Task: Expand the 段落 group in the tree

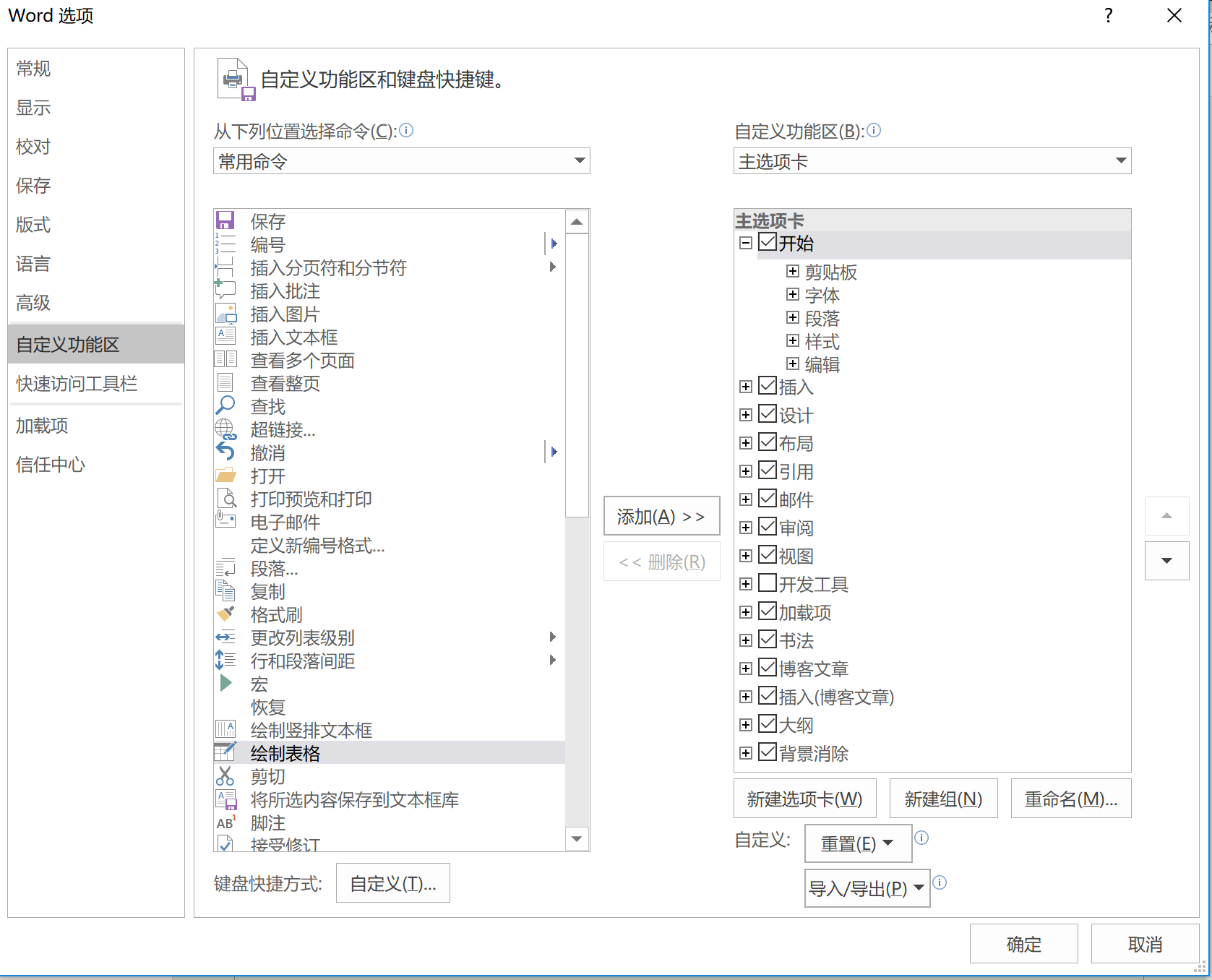Action: (793, 317)
